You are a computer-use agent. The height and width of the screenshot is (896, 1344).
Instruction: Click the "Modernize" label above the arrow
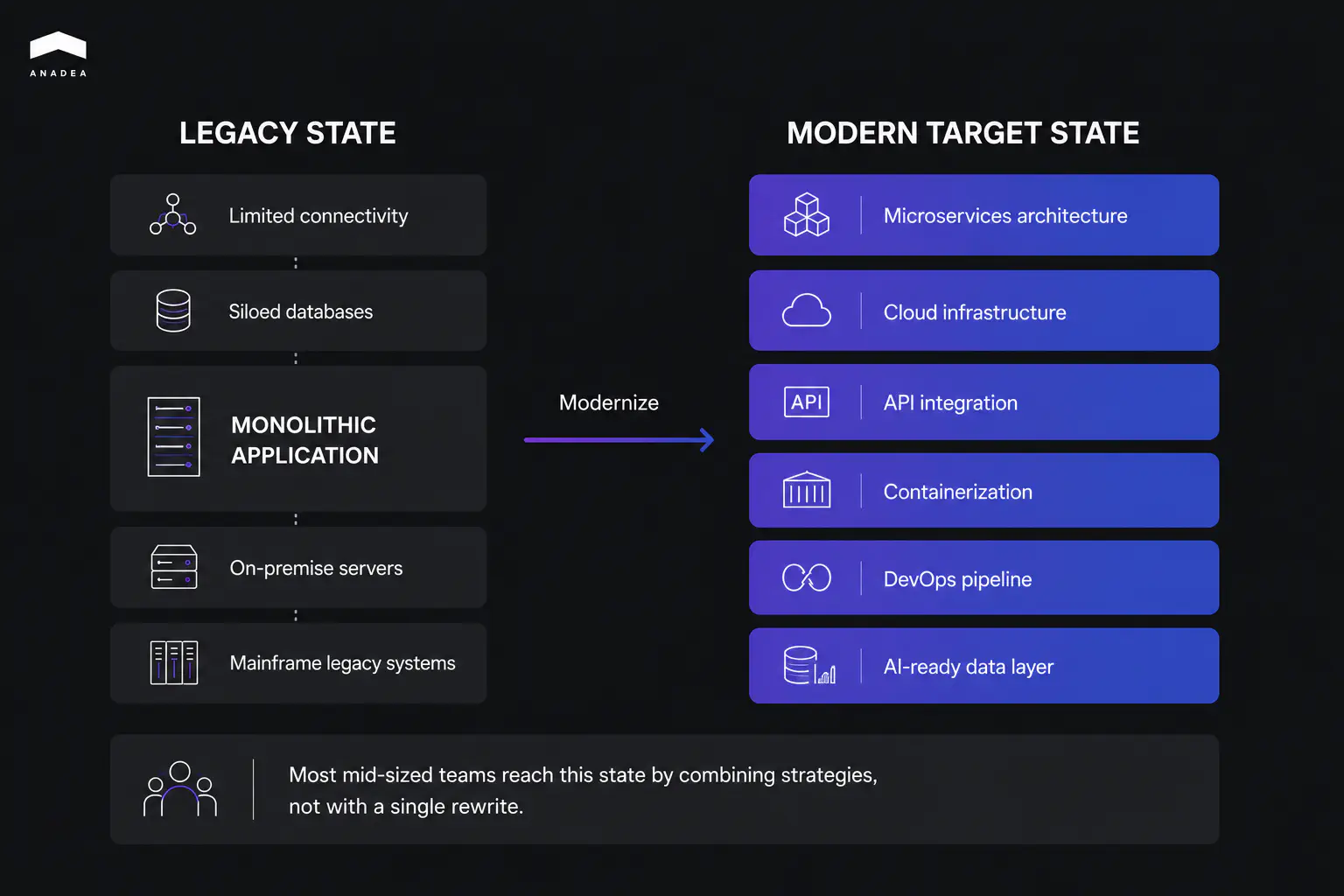click(x=609, y=402)
